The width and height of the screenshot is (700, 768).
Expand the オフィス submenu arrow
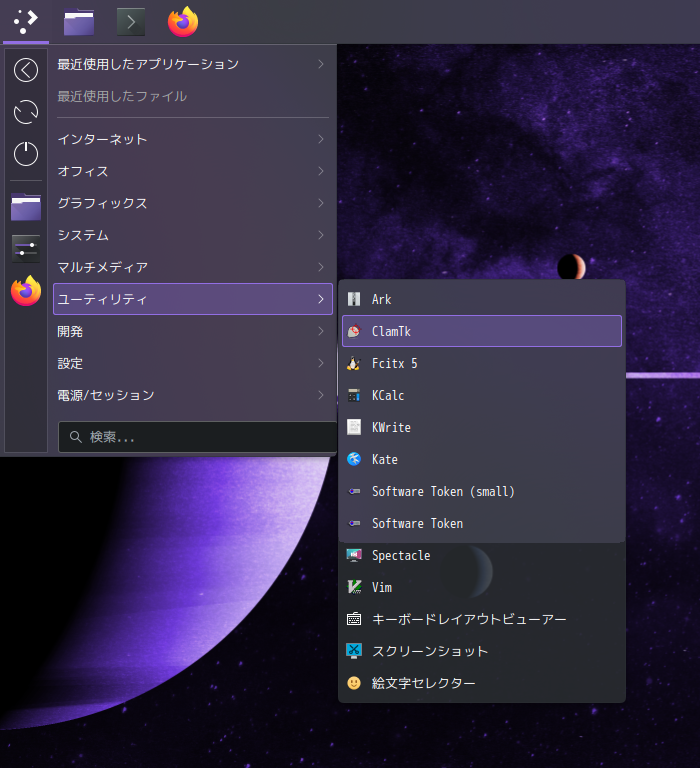pos(321,171)
